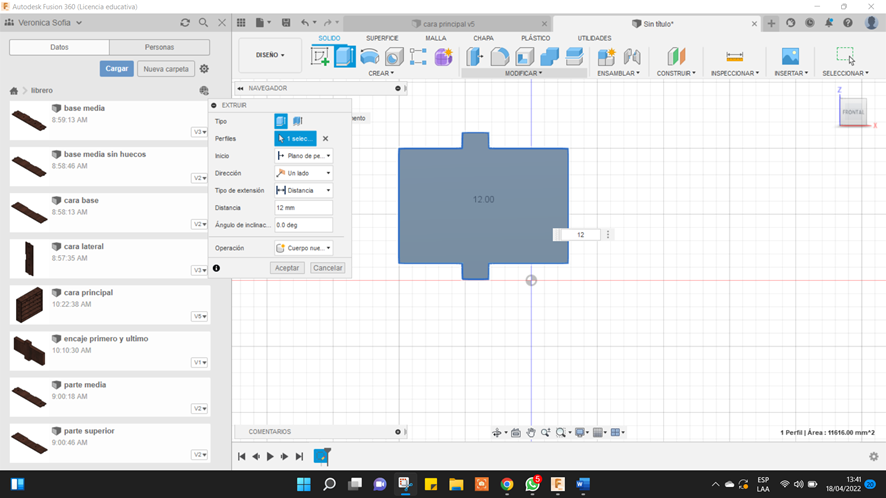Image resolution: width=886 pixels, height=498 pixels.
Task: Select the Create Form purple icon
Action: pyautogui.click(x=444, y=57)
